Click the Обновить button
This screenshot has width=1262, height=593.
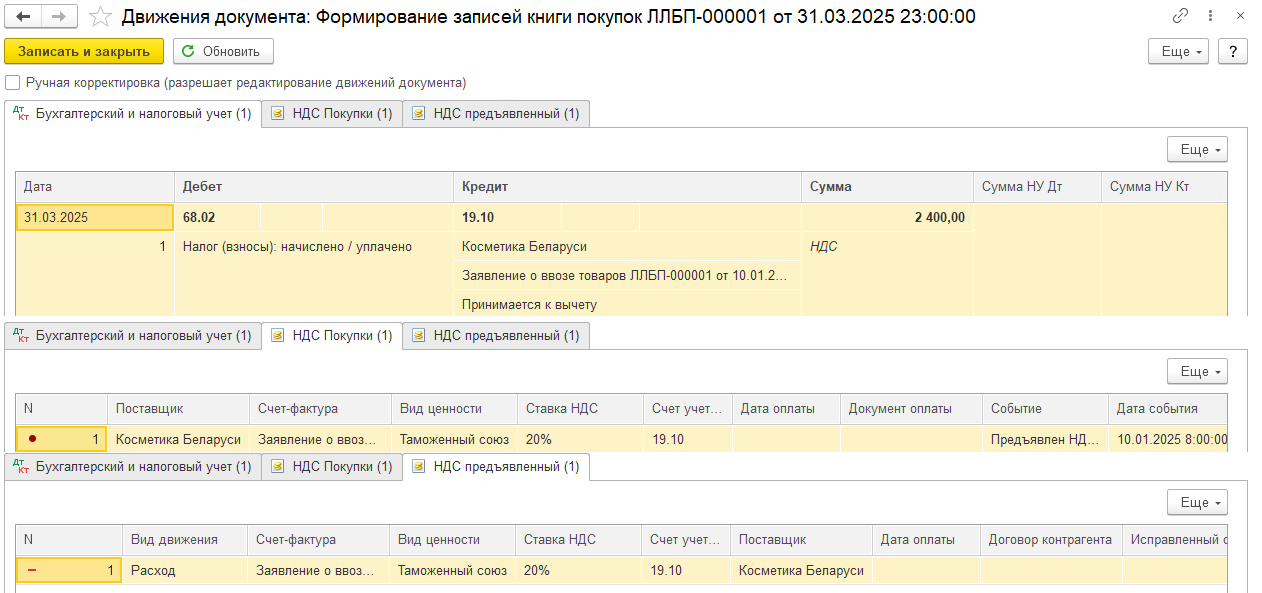[x=223, y=51]
